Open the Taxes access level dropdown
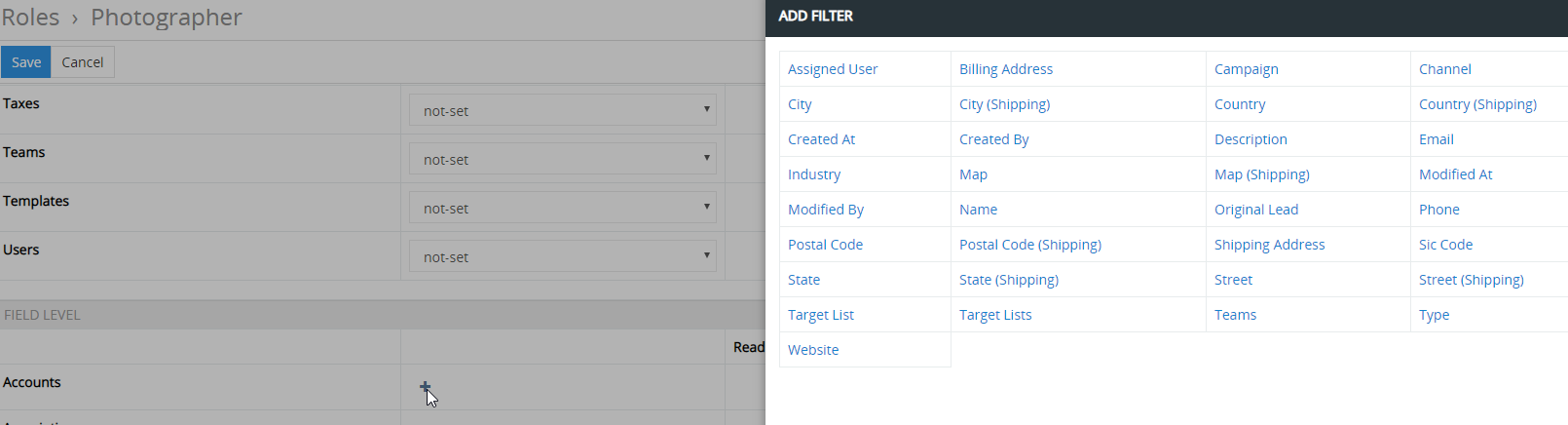This screenshot has height=425, width=1568. click(x=563, y=110)
